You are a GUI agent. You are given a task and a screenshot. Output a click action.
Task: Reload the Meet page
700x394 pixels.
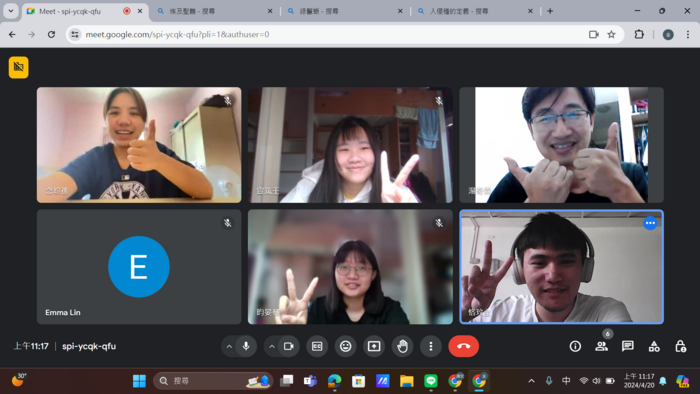click(51, 34)
